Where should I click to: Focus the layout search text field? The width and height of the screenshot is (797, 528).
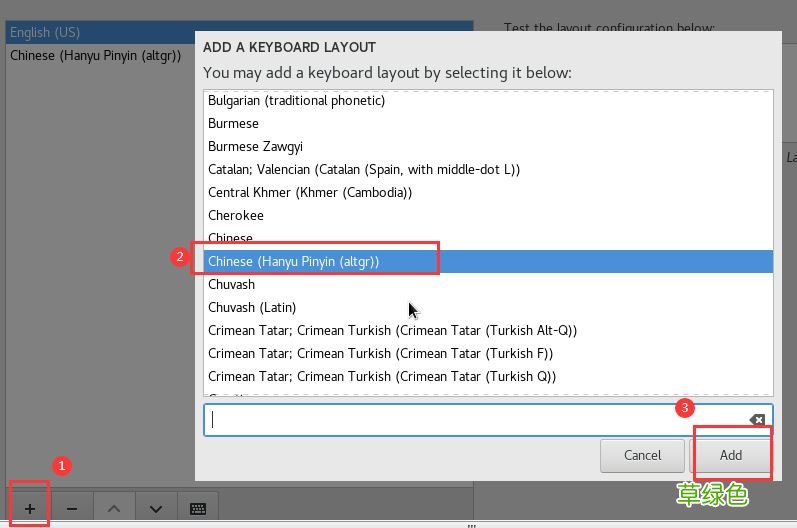click(x=470, y=420)
